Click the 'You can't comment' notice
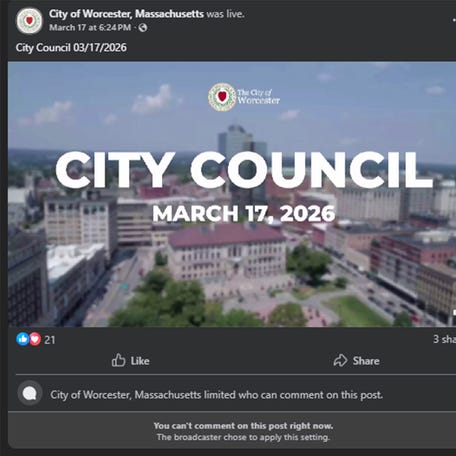The height and width of the screenshot is (456, 456). click(243, 426)
